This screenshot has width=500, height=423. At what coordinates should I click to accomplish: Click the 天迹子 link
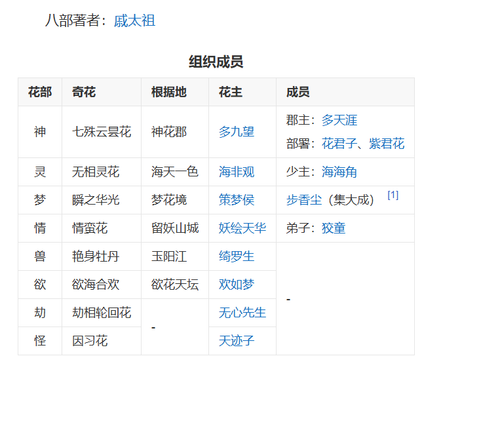tap(236, 341)
